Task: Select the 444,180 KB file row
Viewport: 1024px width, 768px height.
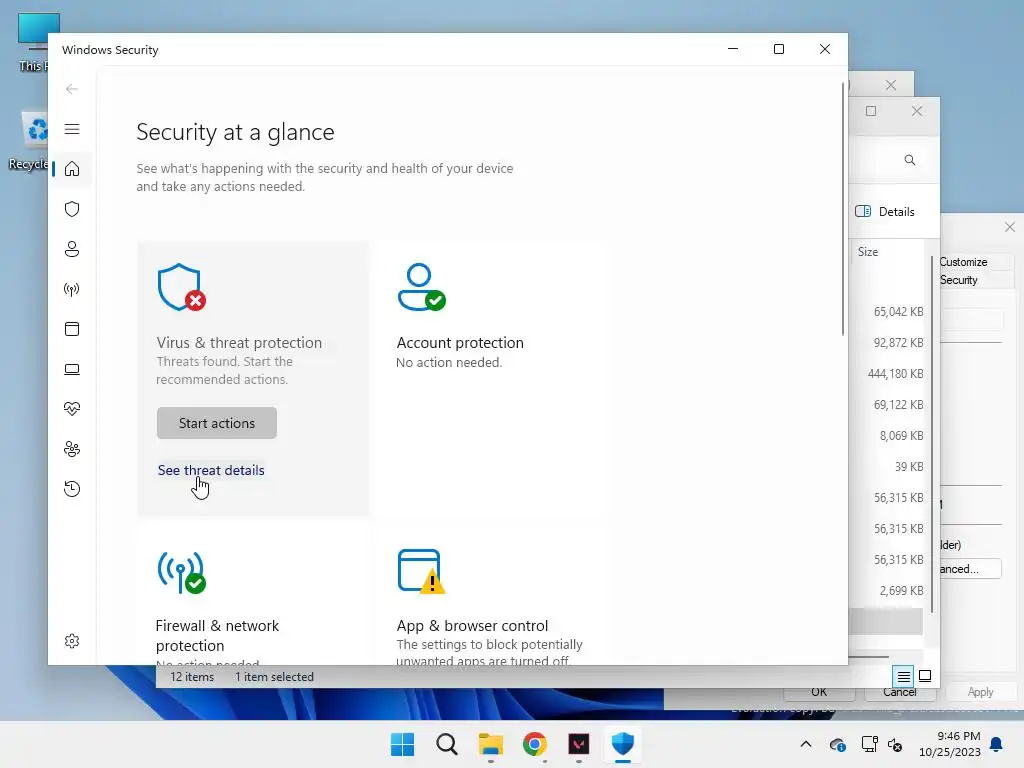Action: coord(895,374)
